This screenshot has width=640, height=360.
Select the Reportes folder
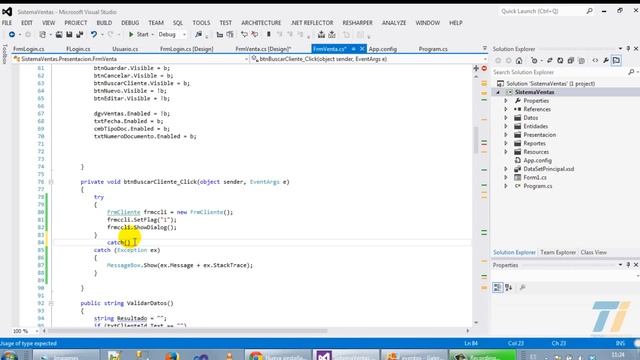[x=534, y=143]
